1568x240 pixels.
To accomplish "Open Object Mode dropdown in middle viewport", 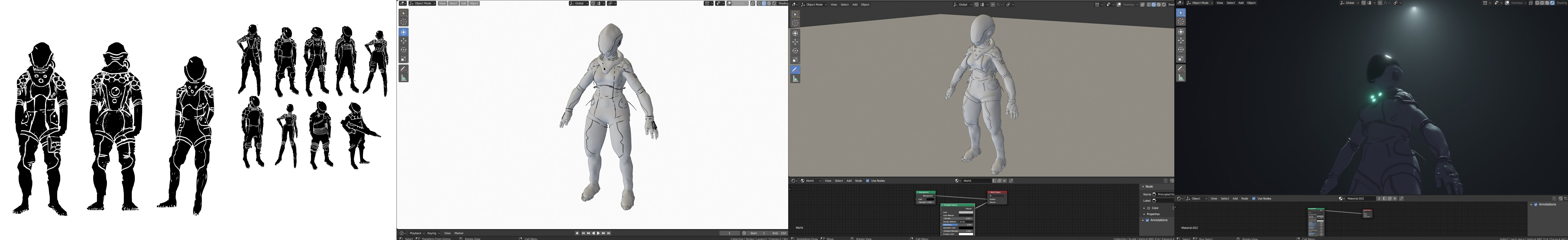I will (814, 4).
